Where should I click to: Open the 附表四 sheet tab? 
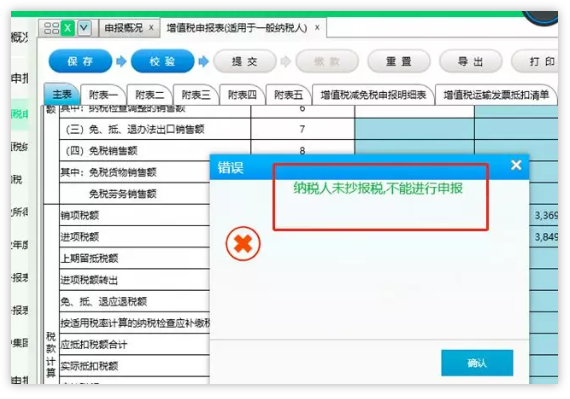(242, 95)
